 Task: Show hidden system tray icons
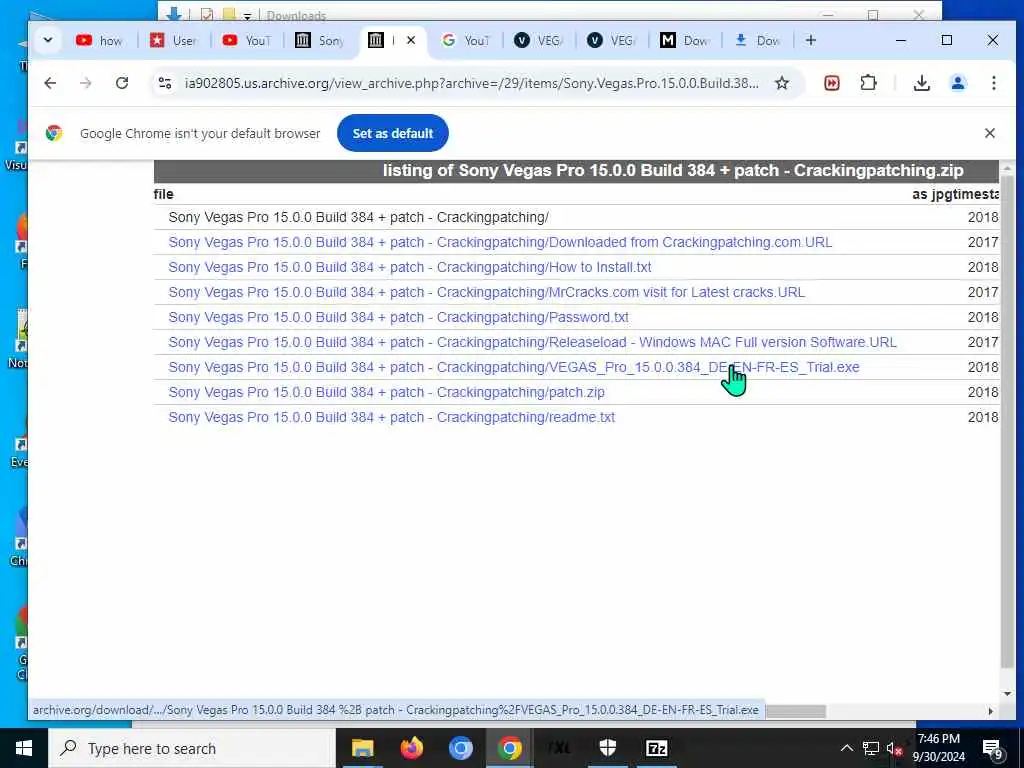[x=846, y=748]
